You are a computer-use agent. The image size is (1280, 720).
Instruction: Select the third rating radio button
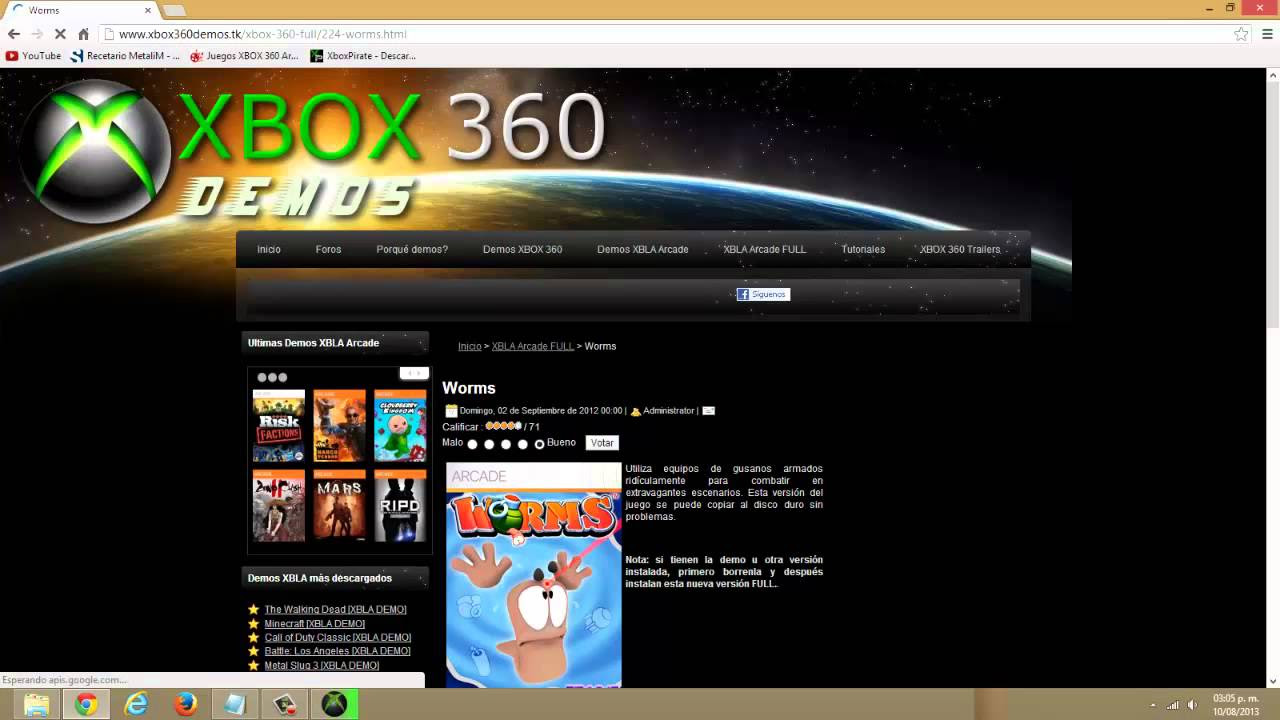(506, 444)
